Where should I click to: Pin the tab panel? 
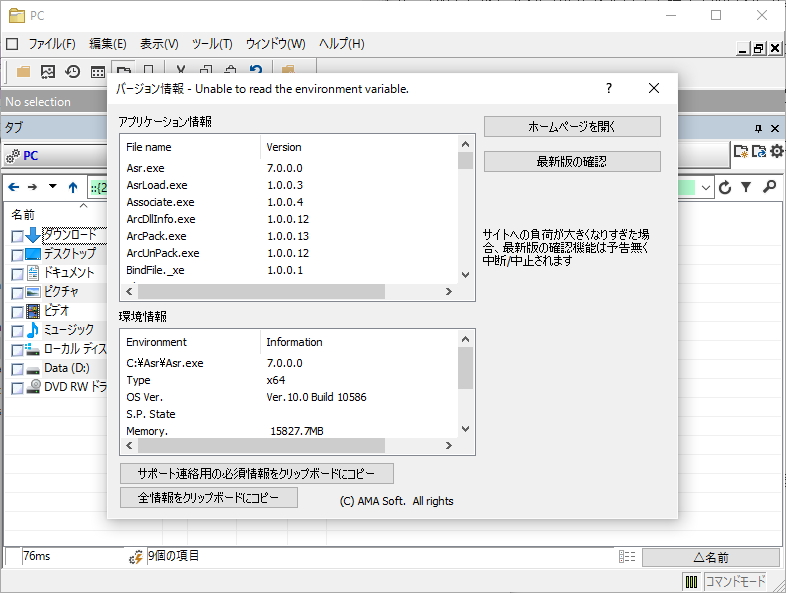coord(758,129)
